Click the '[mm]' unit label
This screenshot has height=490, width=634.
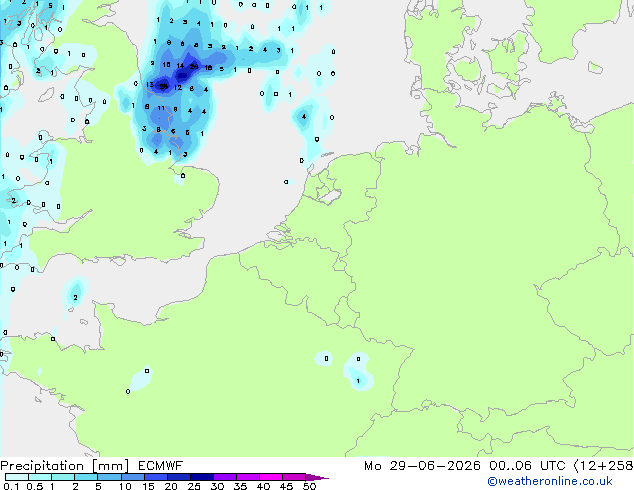(x=111, y=466)
